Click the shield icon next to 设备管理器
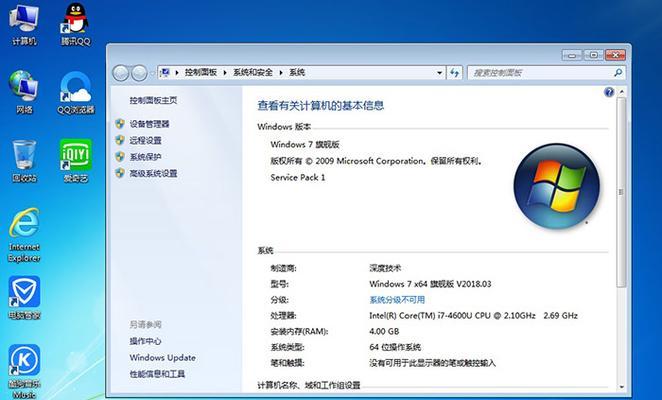The height and width of the screenshot is (400, 662). [120, 124]
